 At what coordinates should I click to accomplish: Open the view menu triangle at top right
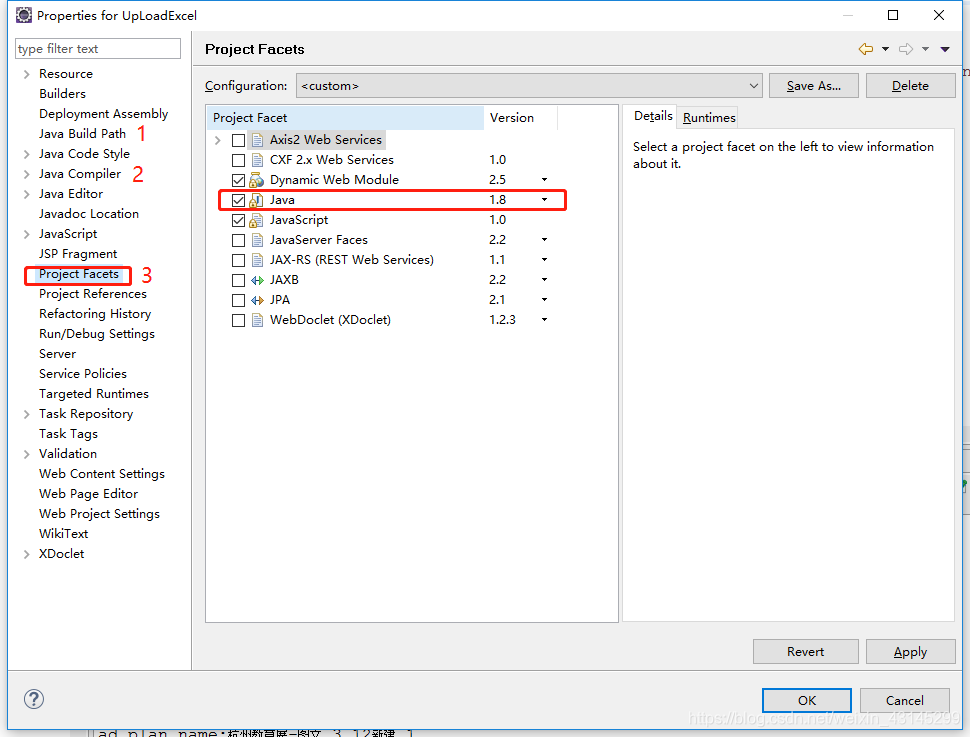[x=944, y=48]
